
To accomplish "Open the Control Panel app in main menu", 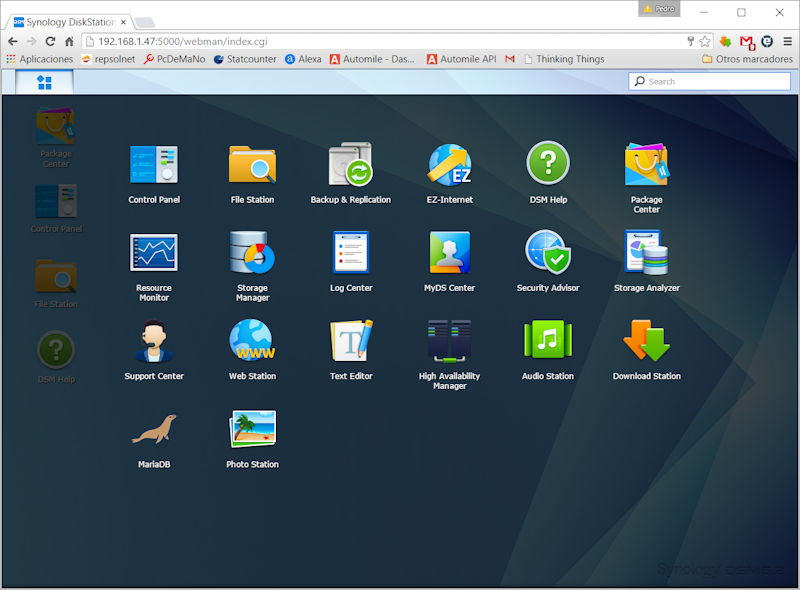I will [154, 174].
